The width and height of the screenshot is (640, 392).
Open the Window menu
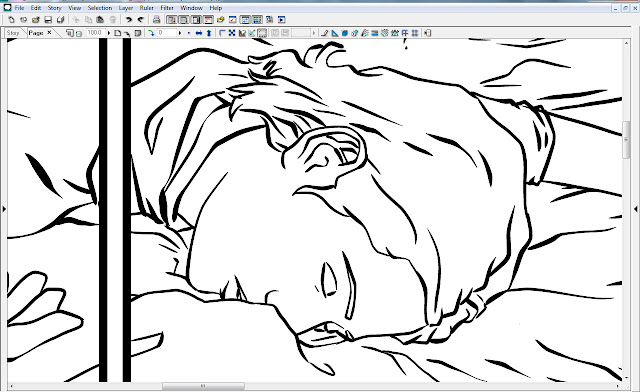(x=191, y=8)
